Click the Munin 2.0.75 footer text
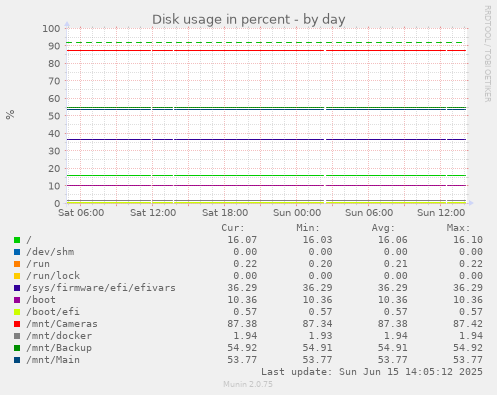This screenshot has height=395, width=497. (248, 384)
